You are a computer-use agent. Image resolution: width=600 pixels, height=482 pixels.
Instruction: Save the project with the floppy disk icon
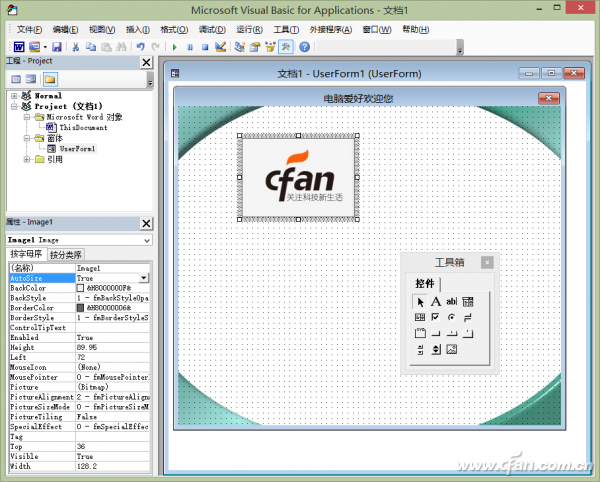pos(57,47)
